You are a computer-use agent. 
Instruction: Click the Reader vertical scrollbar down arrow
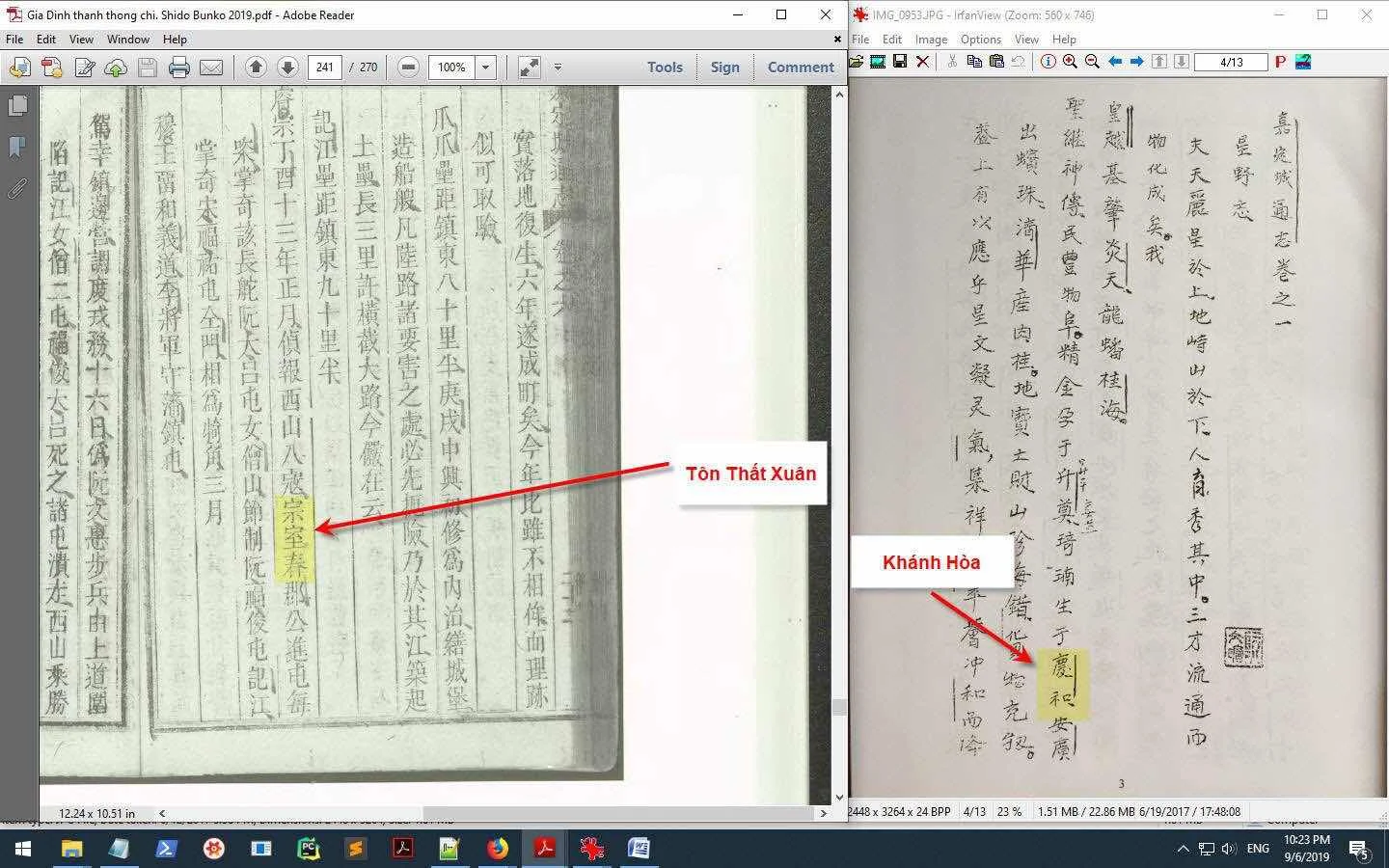(839, 797)
